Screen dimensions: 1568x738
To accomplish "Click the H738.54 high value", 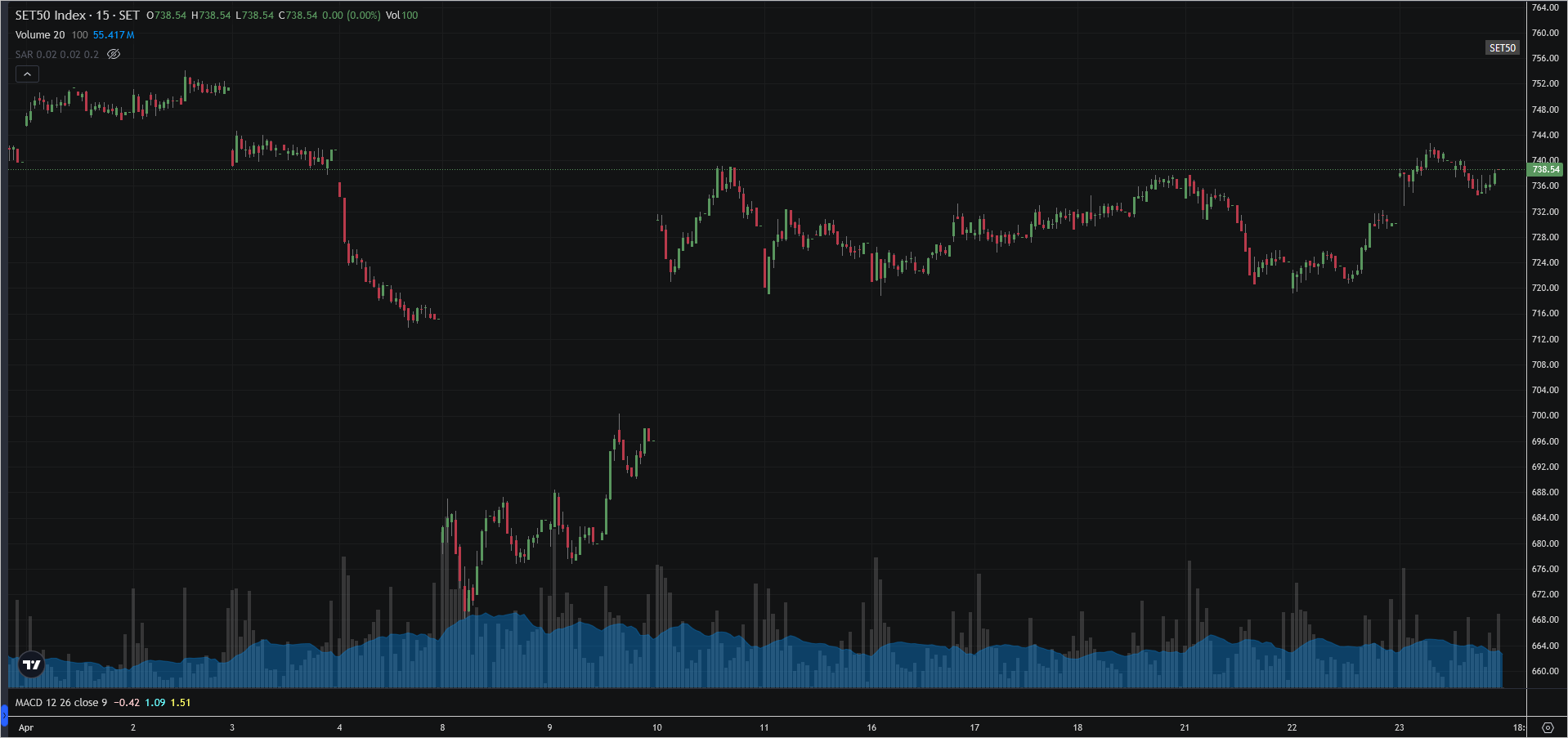I will pyautogui.click(x=211, y=16).
